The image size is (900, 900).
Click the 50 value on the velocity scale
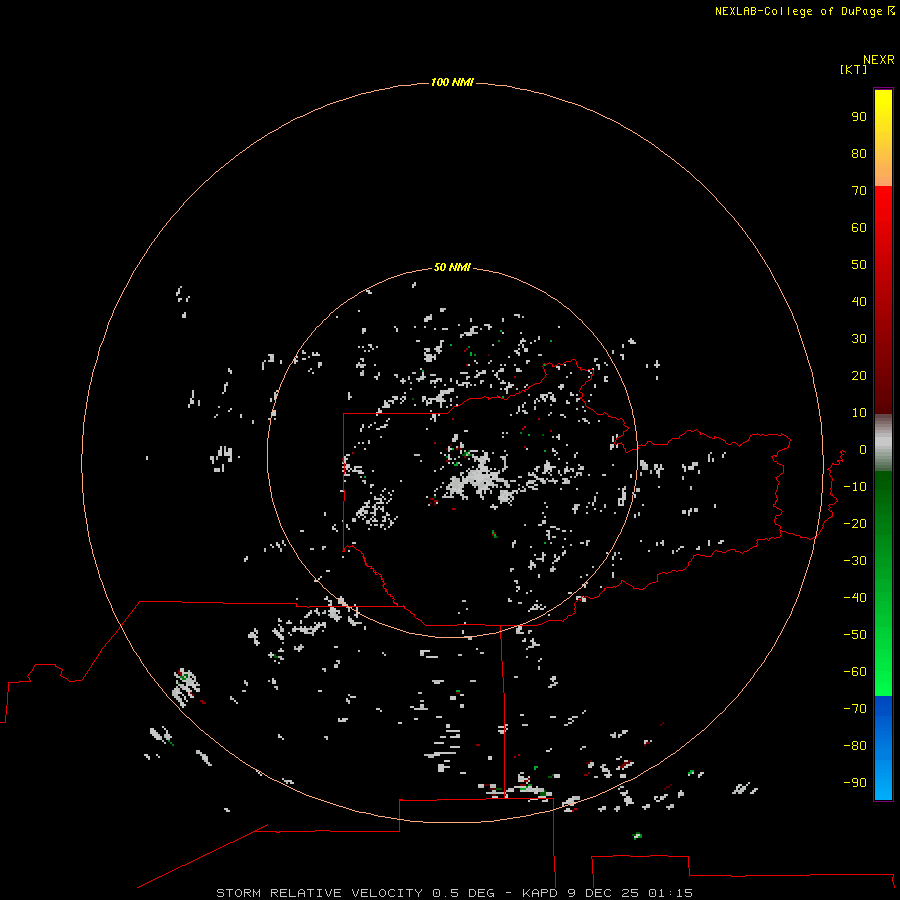(x=859, y=265)
